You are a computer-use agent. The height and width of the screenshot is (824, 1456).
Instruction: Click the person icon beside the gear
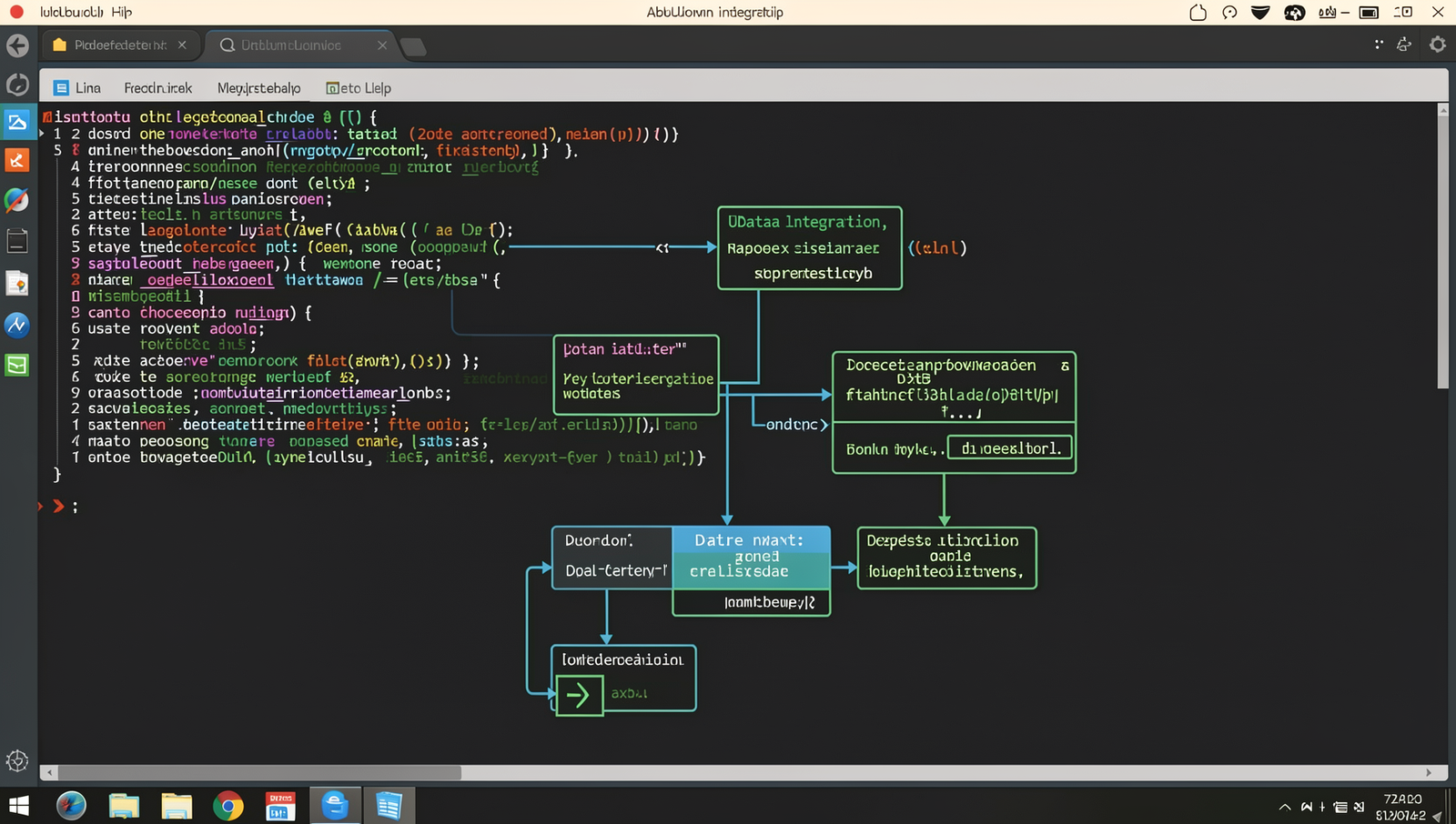click(1404, 45)
